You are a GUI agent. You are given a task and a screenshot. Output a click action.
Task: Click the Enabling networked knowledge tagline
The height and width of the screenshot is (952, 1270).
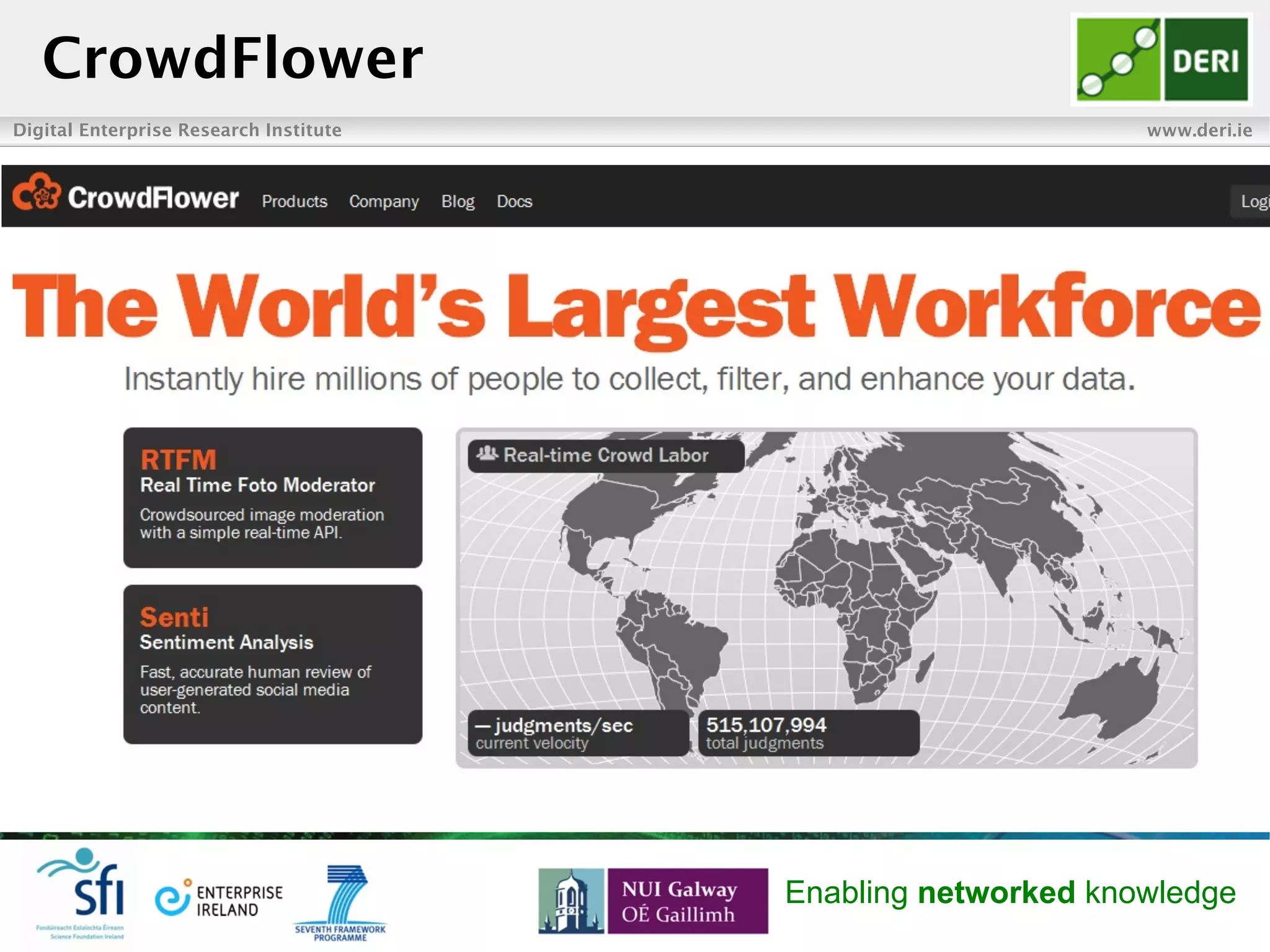tap(1010, 892)
